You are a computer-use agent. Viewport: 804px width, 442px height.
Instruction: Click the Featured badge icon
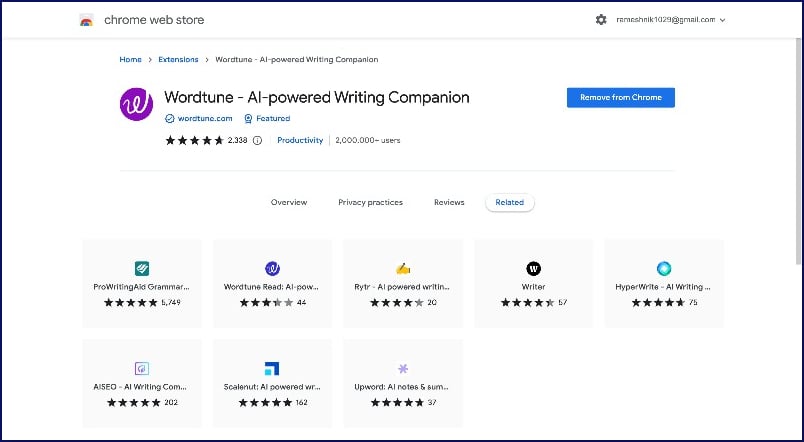248,118
